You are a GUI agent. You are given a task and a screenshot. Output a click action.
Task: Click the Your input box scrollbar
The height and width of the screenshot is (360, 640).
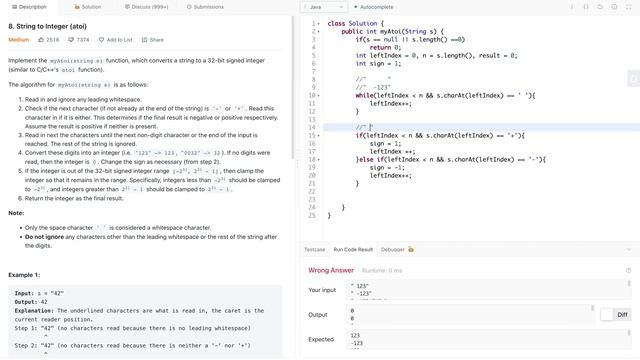pos(629,283)
